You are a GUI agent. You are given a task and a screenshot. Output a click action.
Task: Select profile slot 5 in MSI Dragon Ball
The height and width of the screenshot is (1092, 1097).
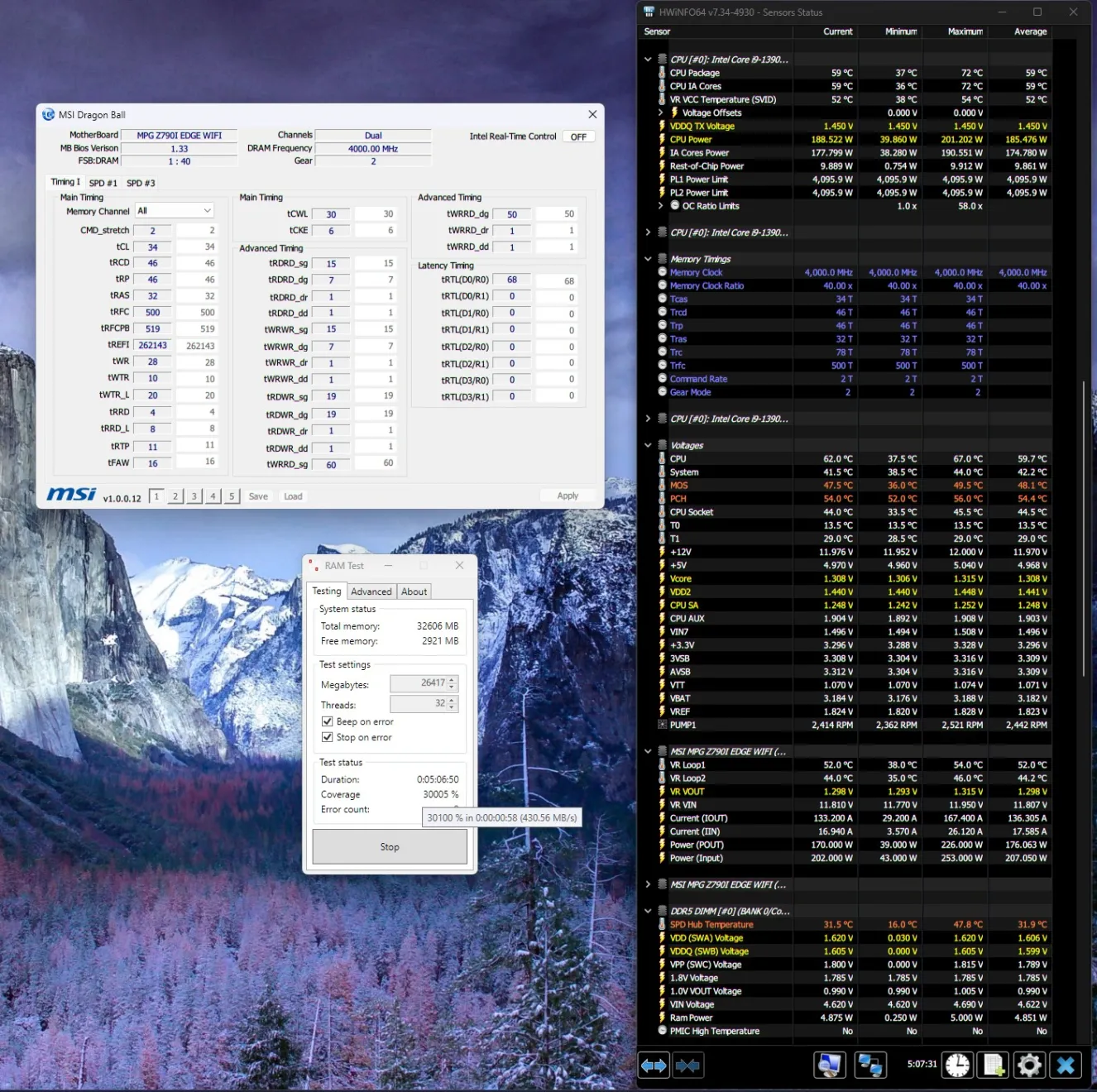pyautogui.click(x=232, y=496)
